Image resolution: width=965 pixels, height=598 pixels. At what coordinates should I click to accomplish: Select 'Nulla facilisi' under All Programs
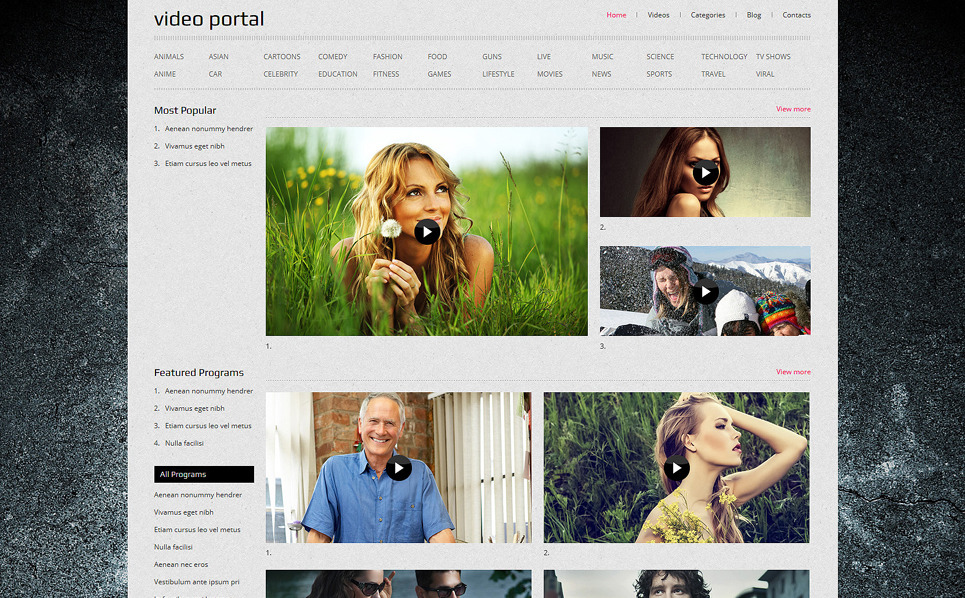[x=174, y=546]
